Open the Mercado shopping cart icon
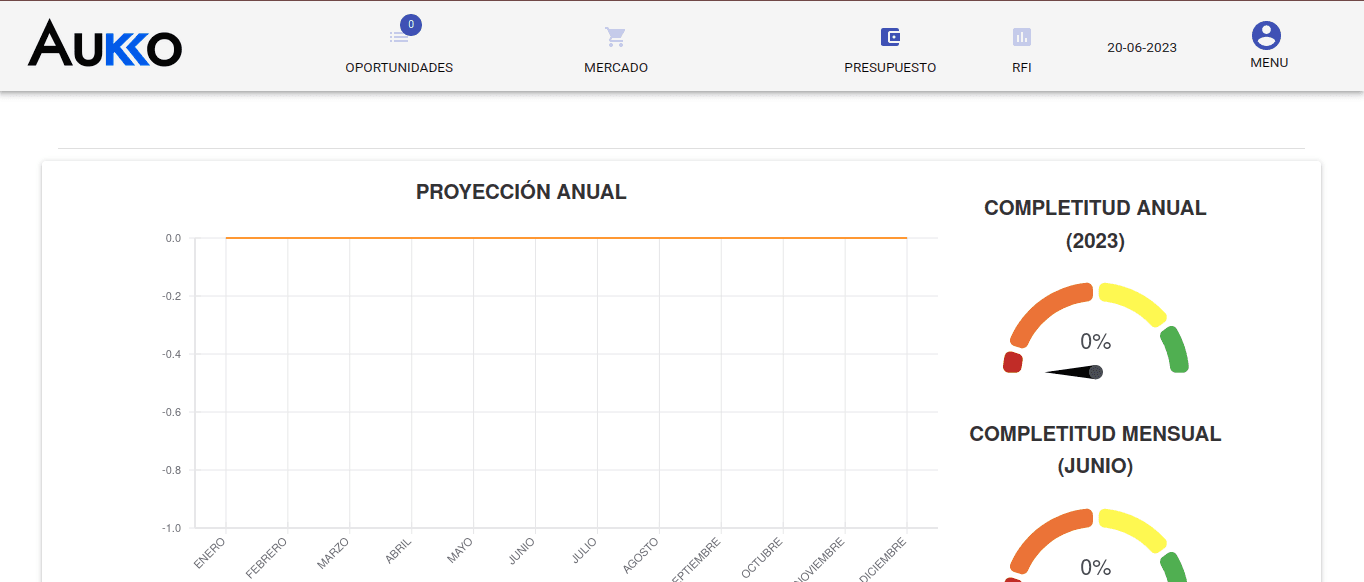Viewport: 1364px width, 582px height. coord(615,38)
